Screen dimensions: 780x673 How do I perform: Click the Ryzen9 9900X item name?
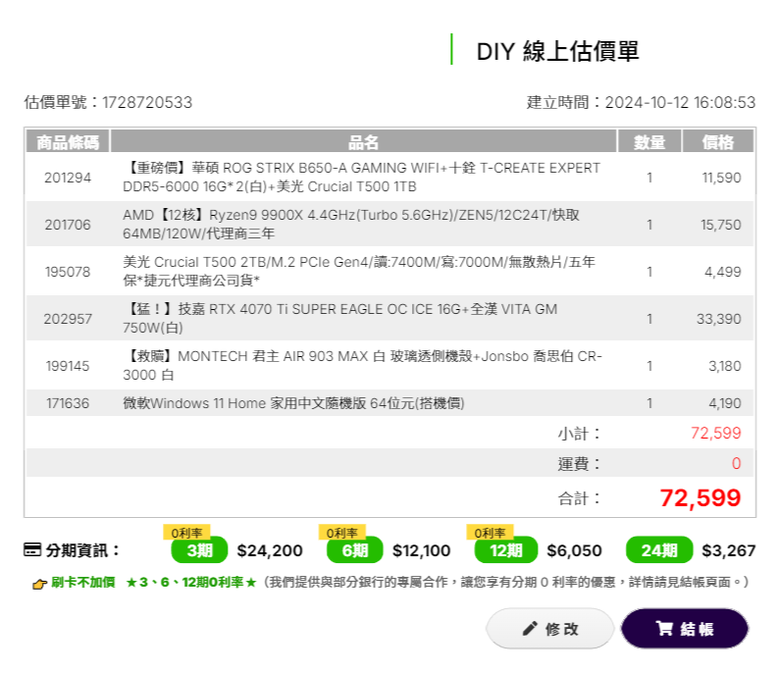pyautogui.click(x=351, y=224)
